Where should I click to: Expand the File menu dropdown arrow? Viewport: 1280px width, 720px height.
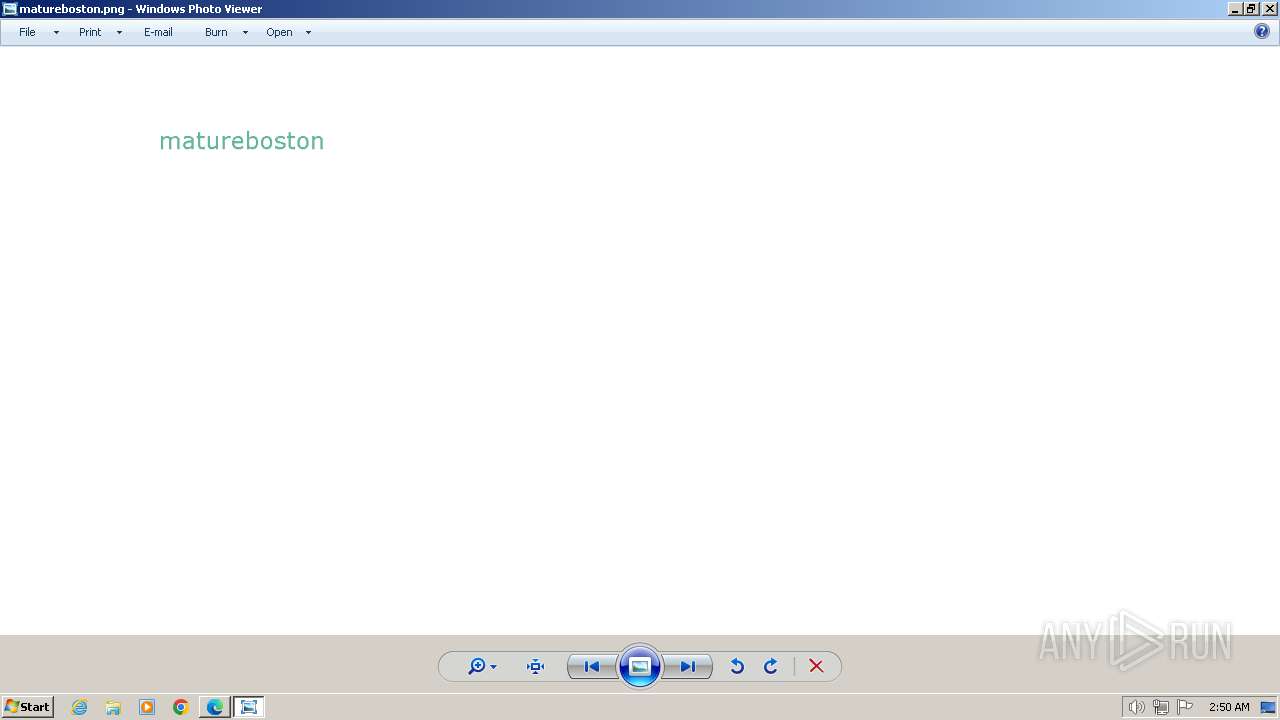tap(56, 32)
